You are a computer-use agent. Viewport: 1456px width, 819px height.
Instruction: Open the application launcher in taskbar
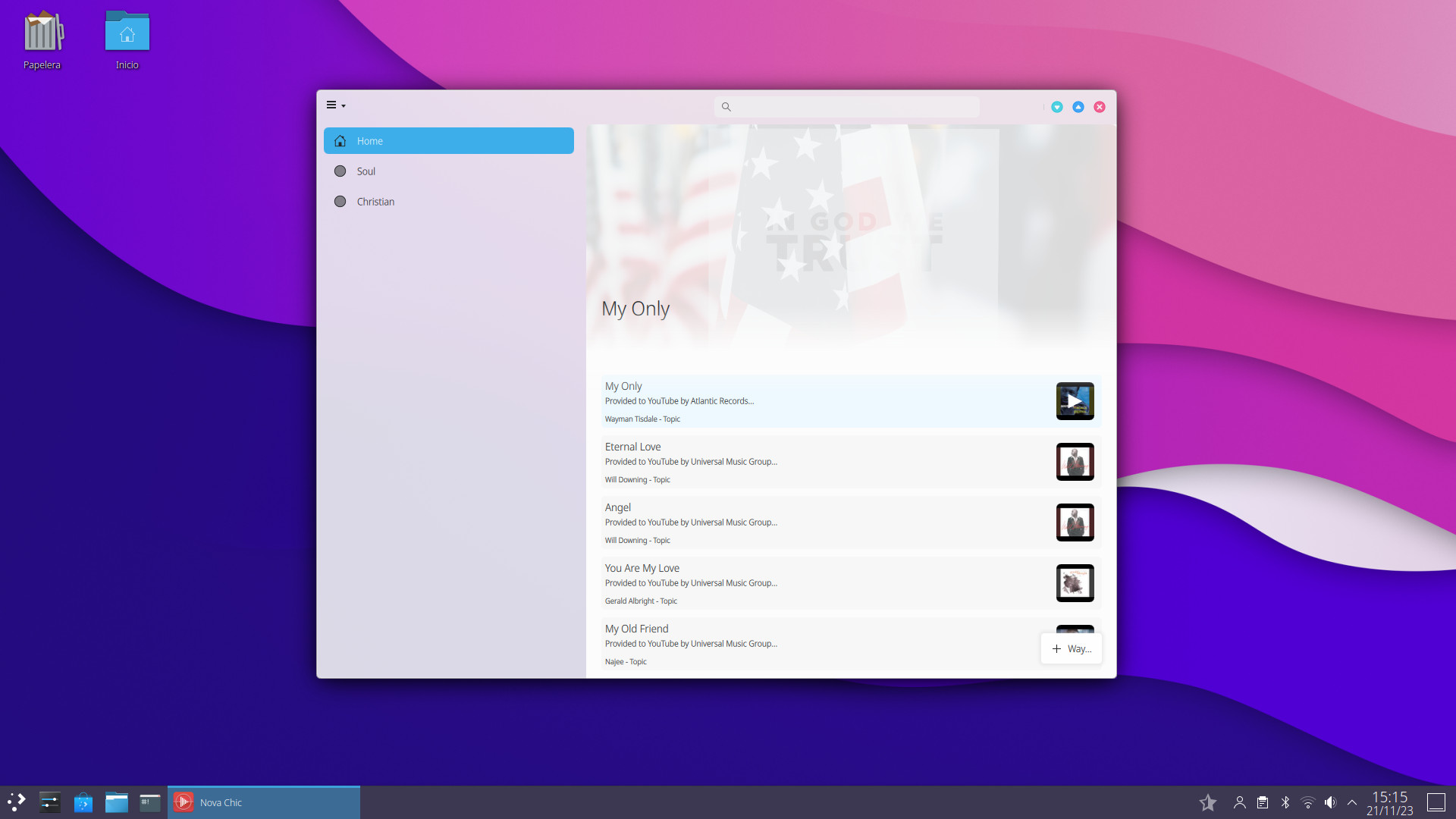point(17,802)
